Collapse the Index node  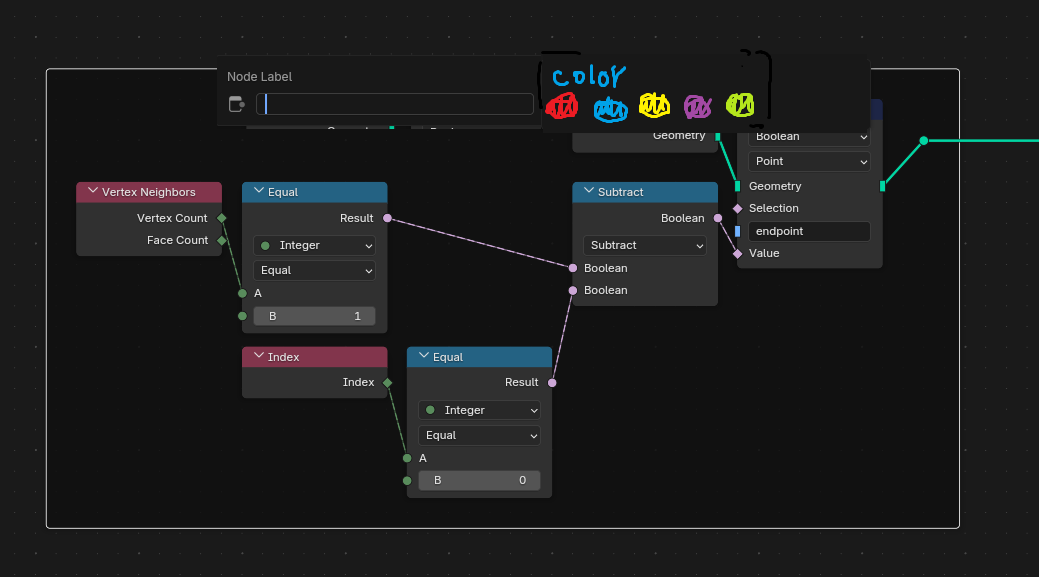click(258, 356)
